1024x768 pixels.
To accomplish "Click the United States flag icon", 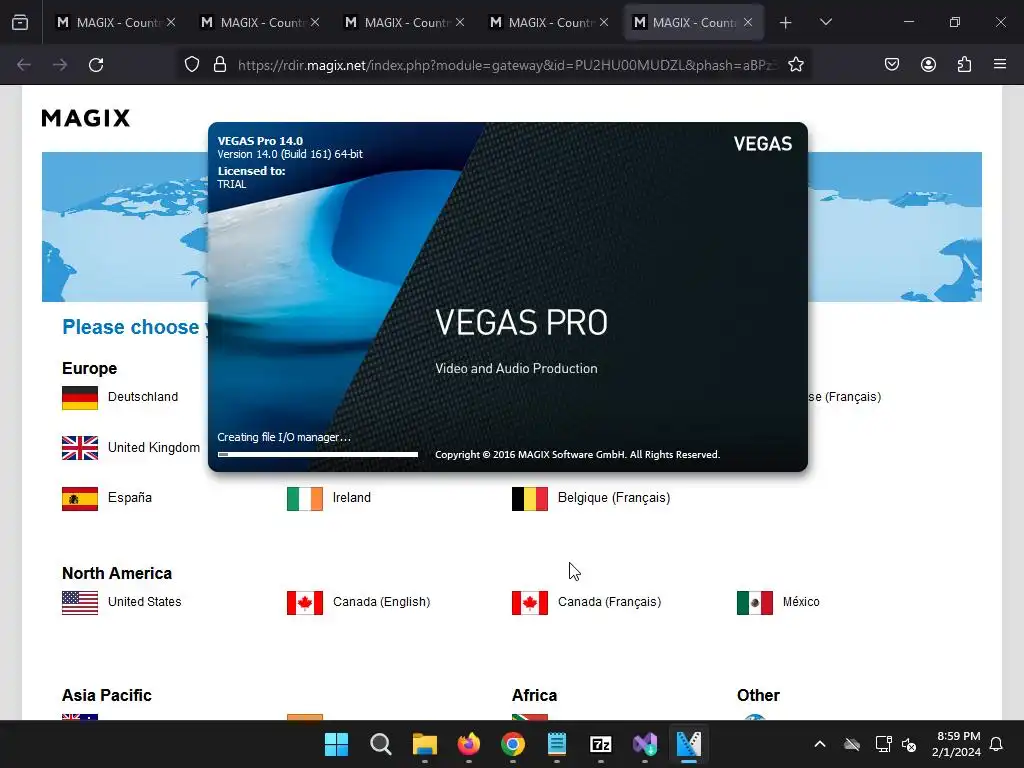I will 80,603.
